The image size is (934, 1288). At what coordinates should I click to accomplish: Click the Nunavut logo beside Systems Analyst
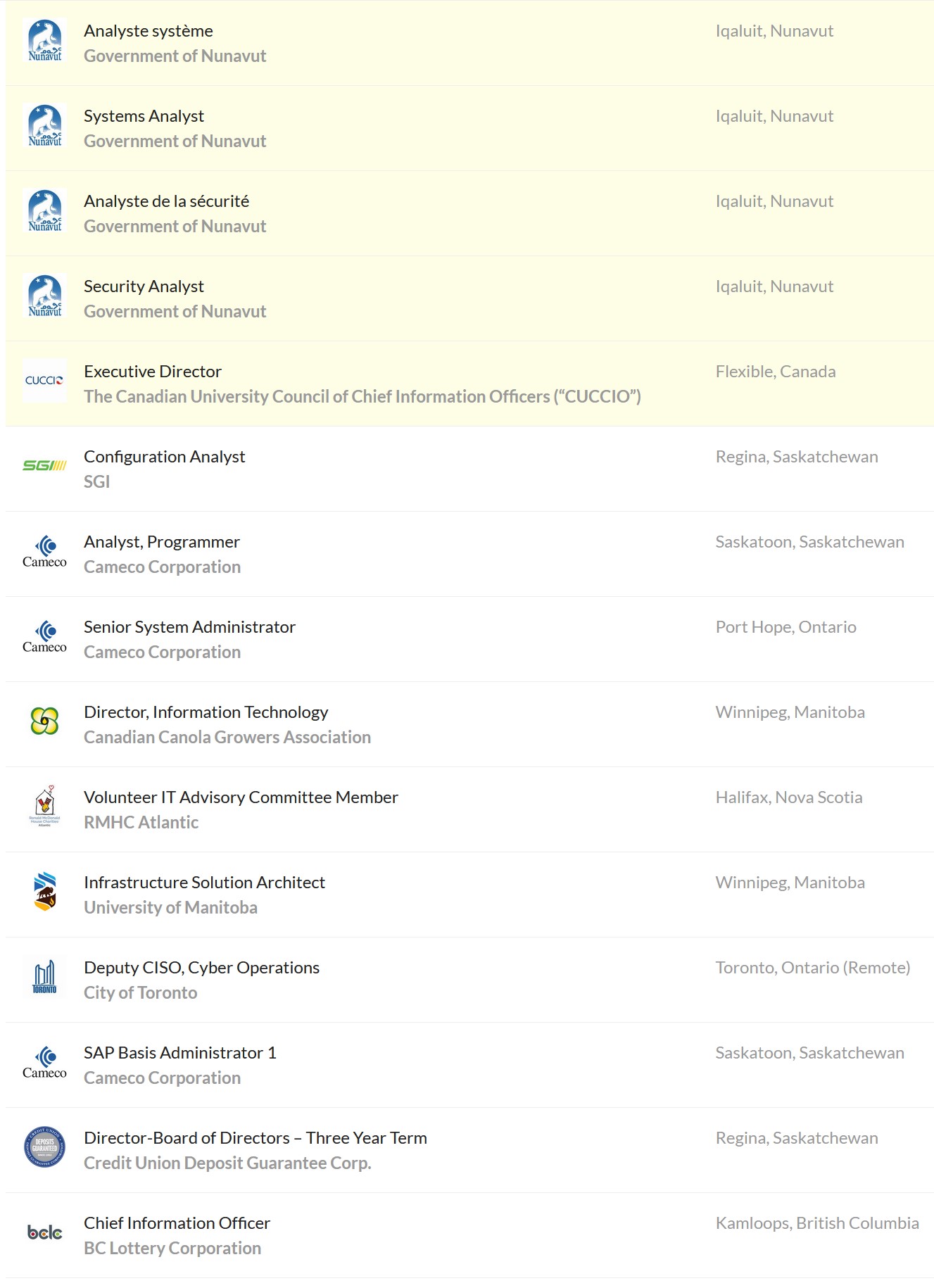(x=44, y=127)
